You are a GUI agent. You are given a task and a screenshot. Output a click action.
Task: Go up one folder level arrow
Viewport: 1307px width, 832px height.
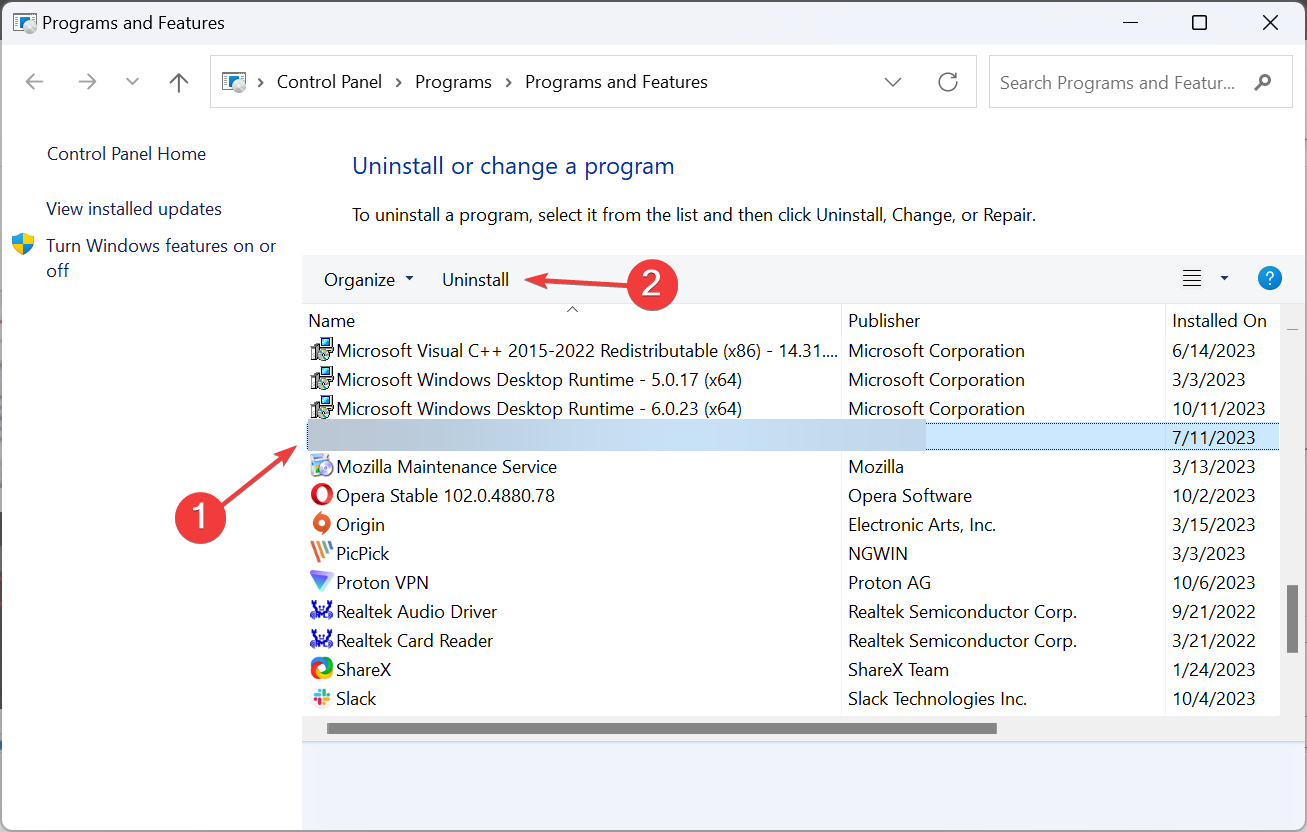pos(179,82)
